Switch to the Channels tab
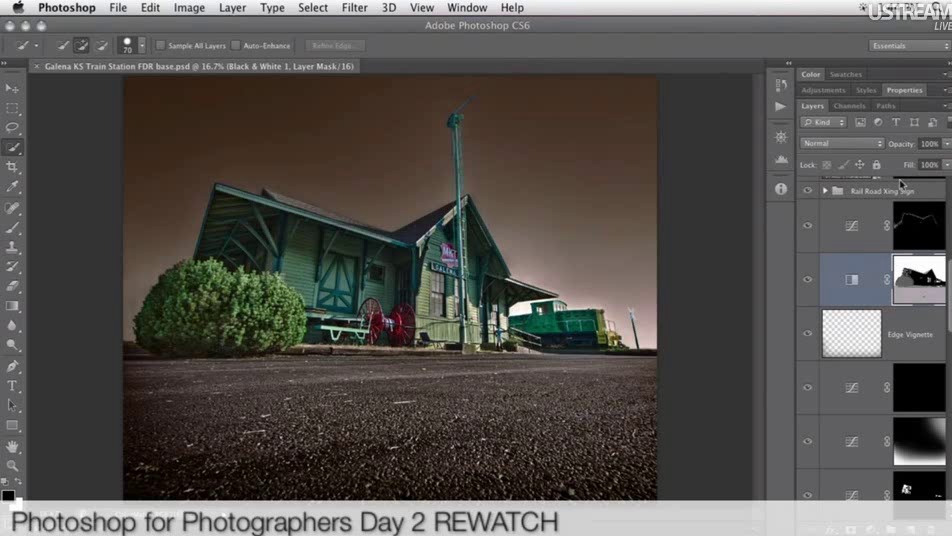Screen dimensions: 952x536 click(x=849, y=106)
